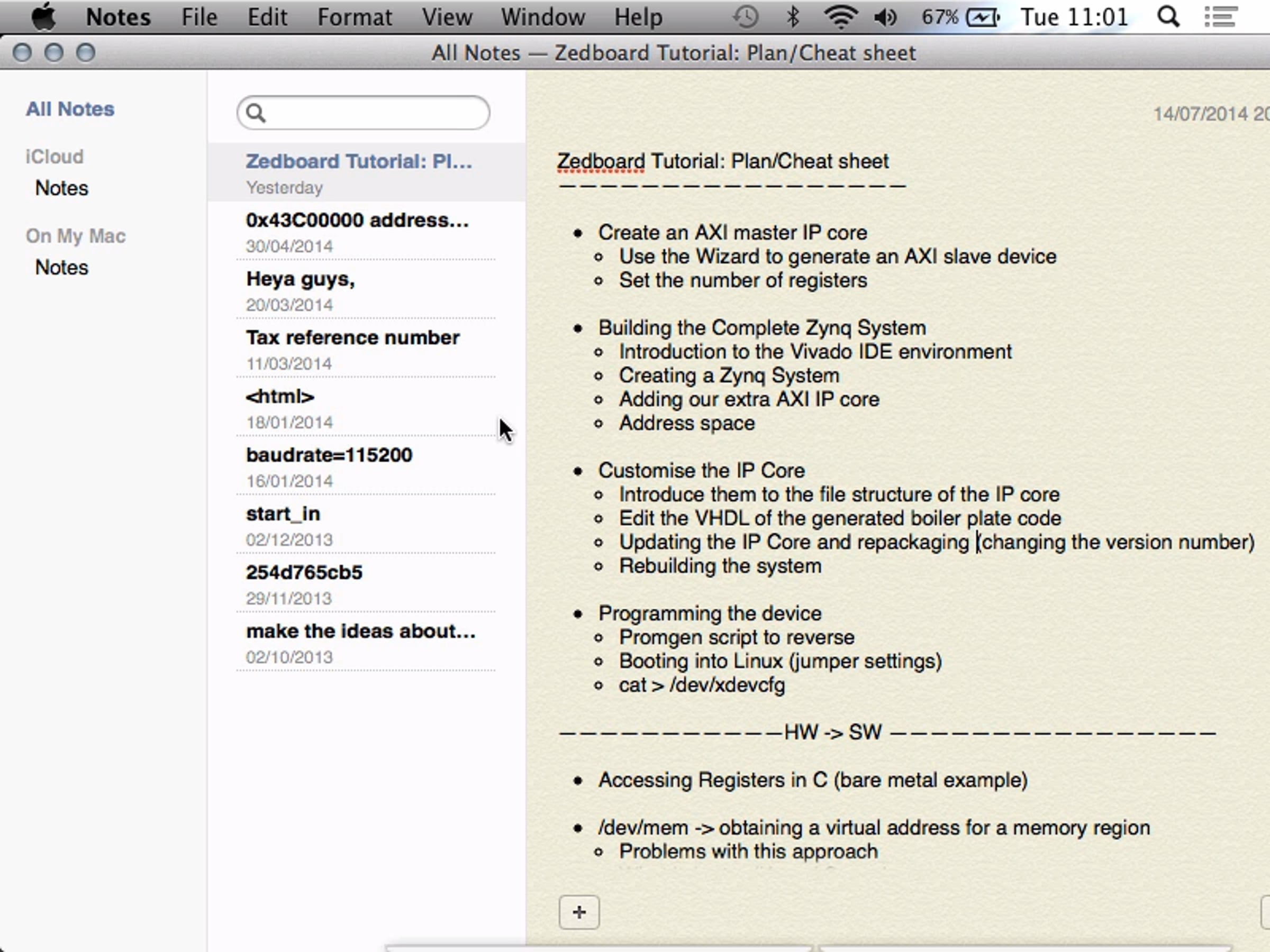Viewport: 1270px width, 952px height.
Task: Open Notification Center list icon
Action: 1220,17
